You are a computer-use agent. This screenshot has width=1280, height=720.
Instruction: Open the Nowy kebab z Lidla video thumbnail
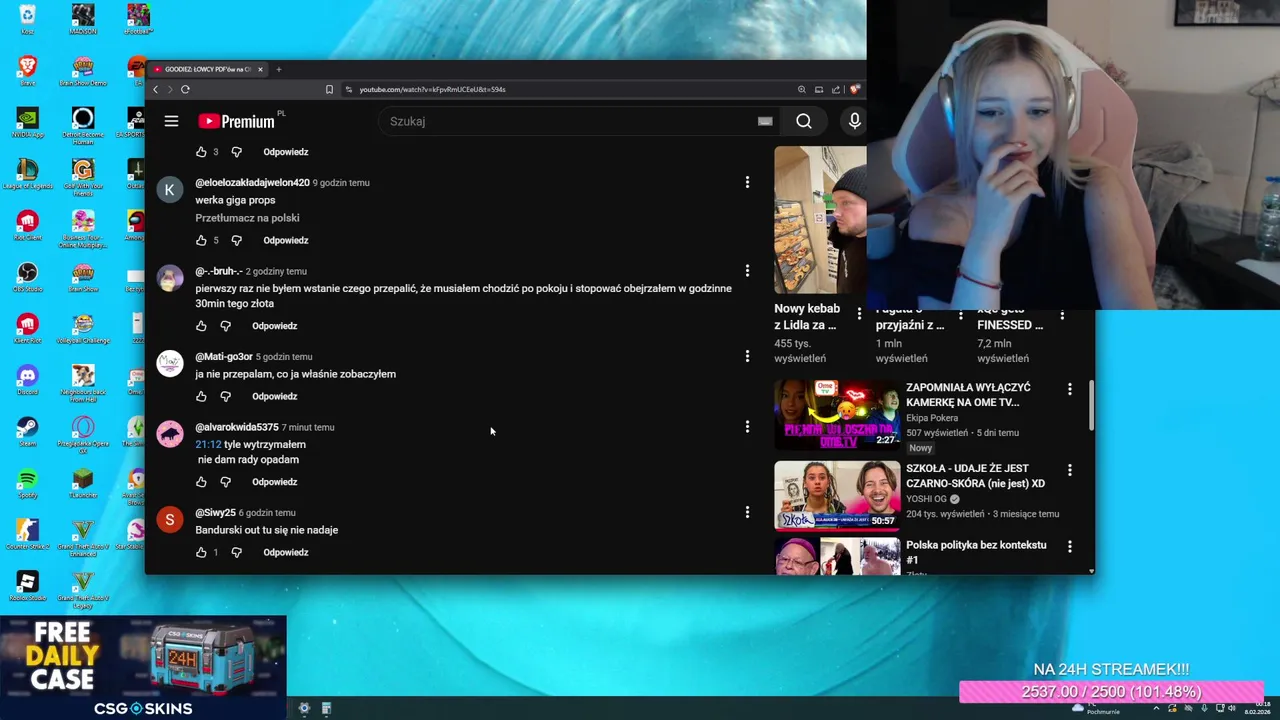tap(820, 220)
